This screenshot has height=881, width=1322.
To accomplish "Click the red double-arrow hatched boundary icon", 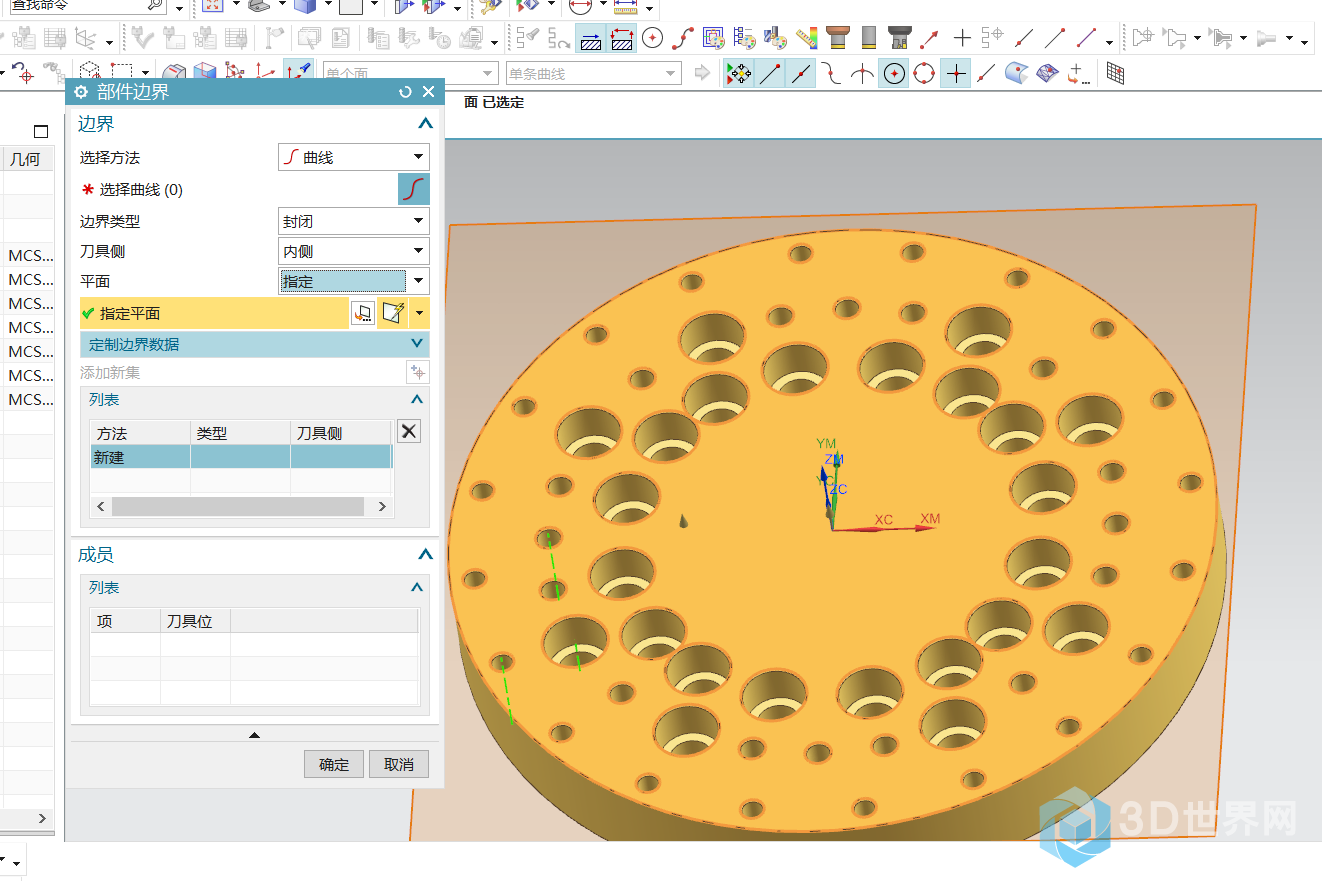I will (x=622, y=38).
